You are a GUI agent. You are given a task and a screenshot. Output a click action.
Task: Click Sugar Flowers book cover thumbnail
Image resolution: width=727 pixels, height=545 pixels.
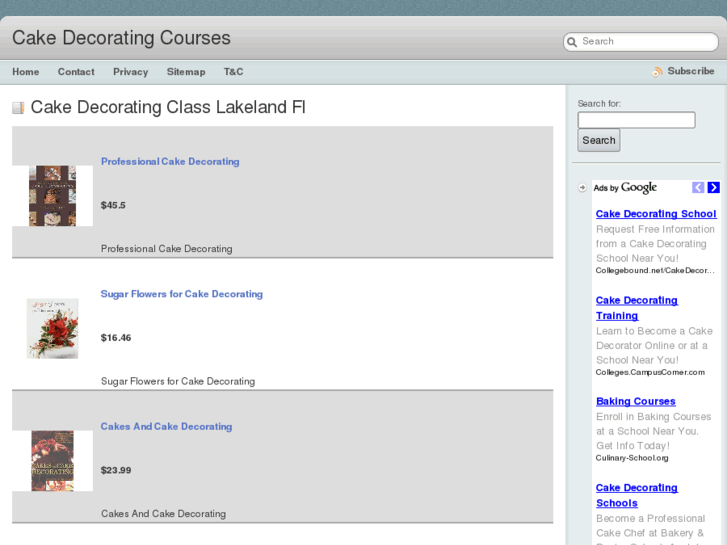point(52,328)
